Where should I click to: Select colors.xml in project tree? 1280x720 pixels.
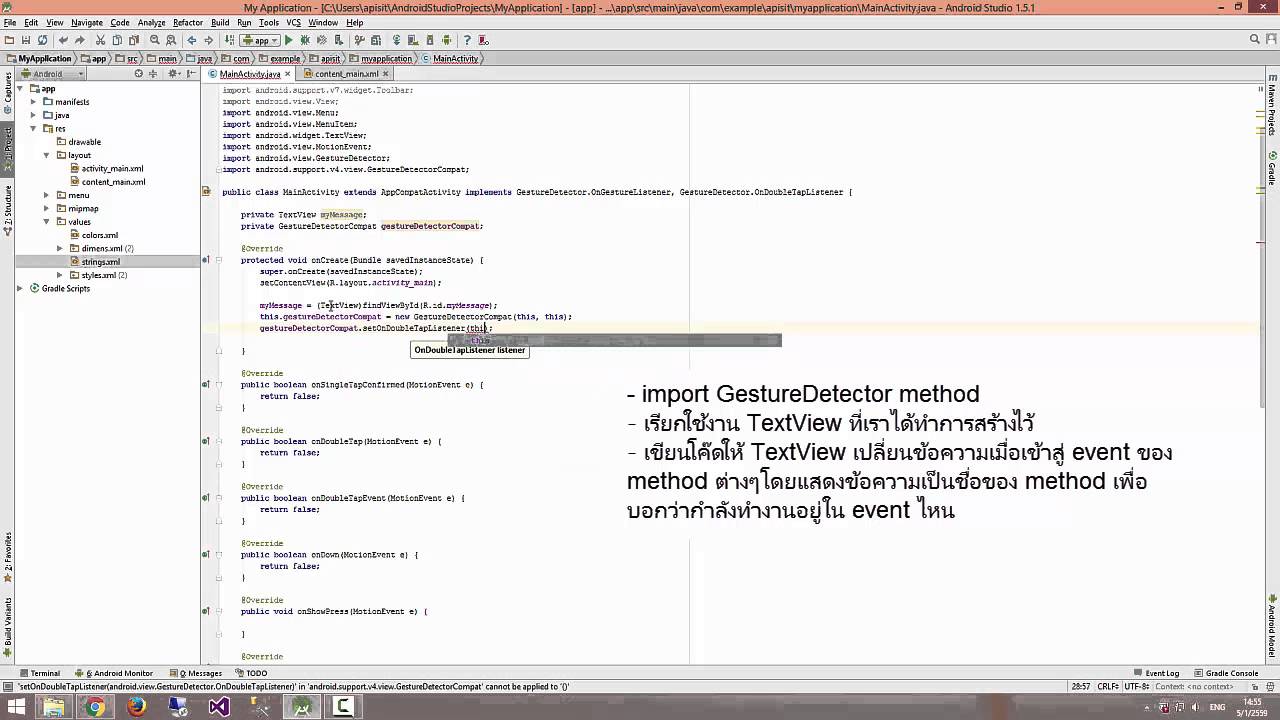pyautogui.click(x=100, y=235)
